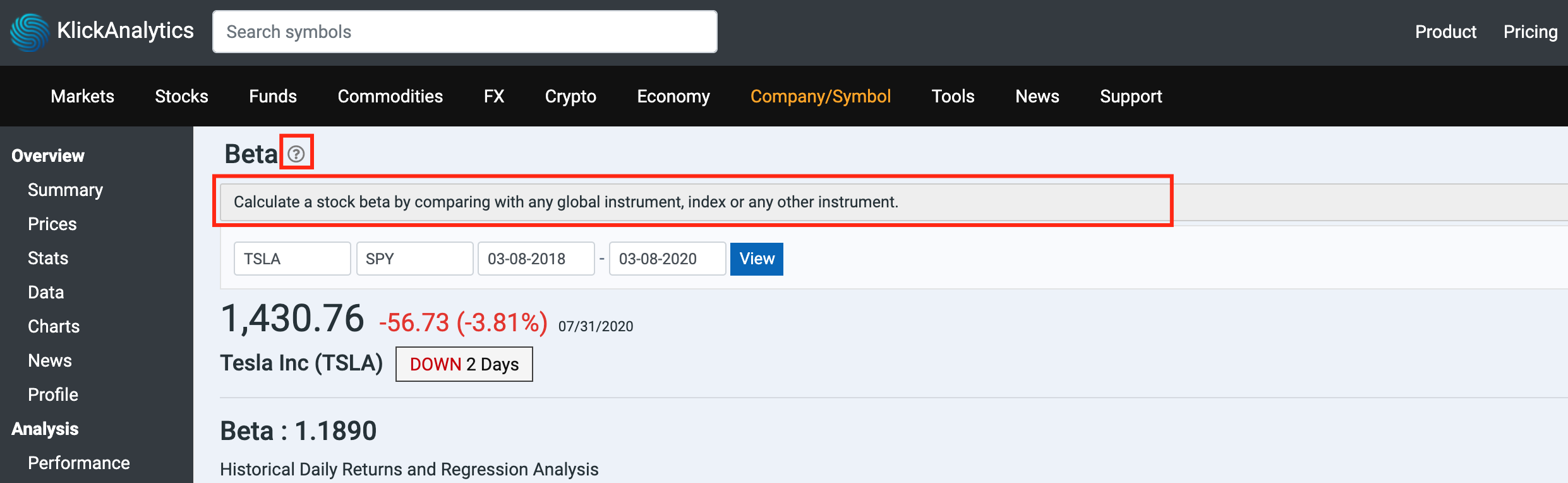
Task: Click the DOWN 2 Days badge
Action: click(x=464, y=364)
